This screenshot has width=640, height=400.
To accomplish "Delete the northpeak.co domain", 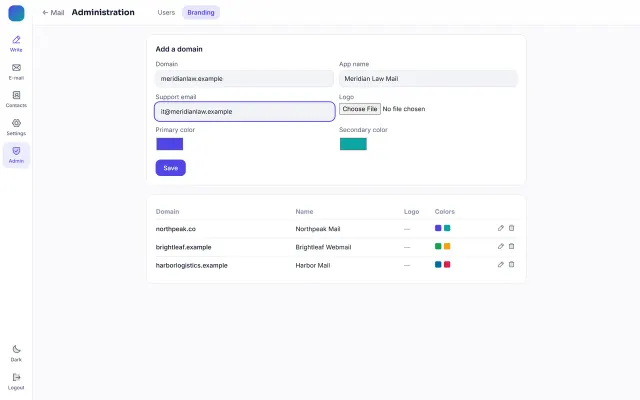I will [x=511, y=228].
